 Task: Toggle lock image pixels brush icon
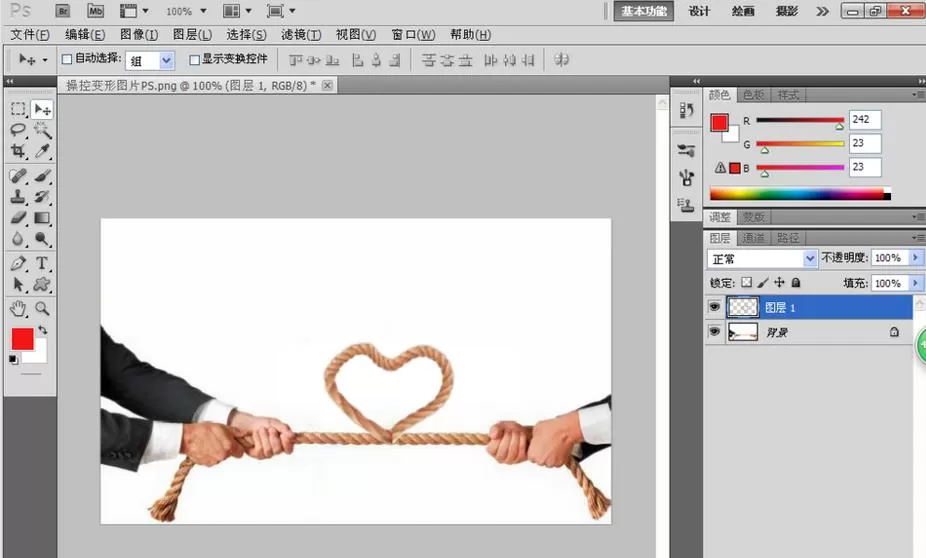[763, 282]
